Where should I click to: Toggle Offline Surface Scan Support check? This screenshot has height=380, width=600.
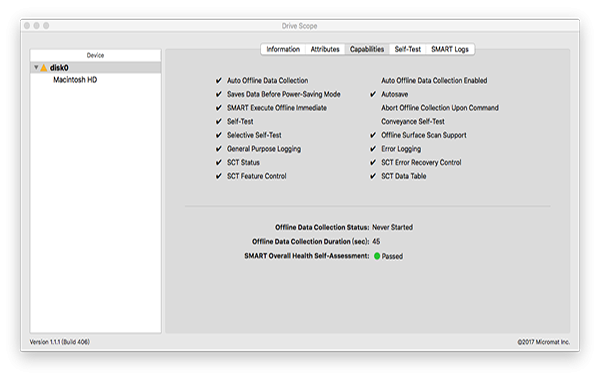coord(373,135)
